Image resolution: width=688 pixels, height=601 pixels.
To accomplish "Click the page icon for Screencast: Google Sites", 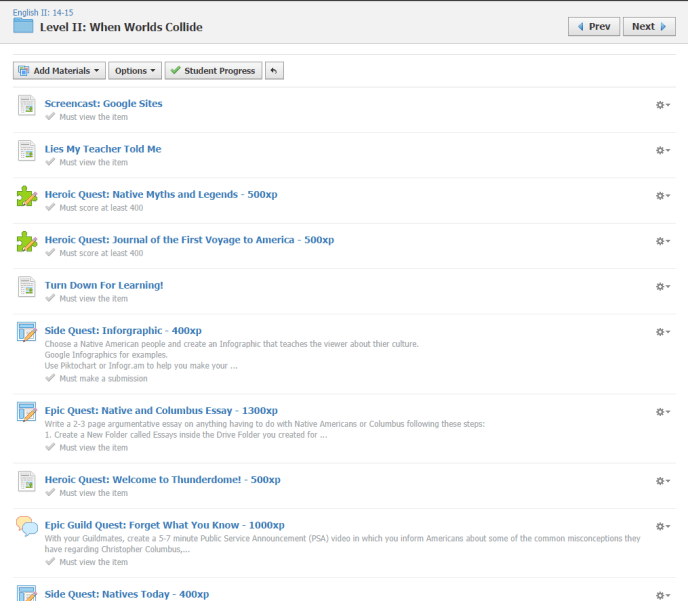I will coord(26,105).
